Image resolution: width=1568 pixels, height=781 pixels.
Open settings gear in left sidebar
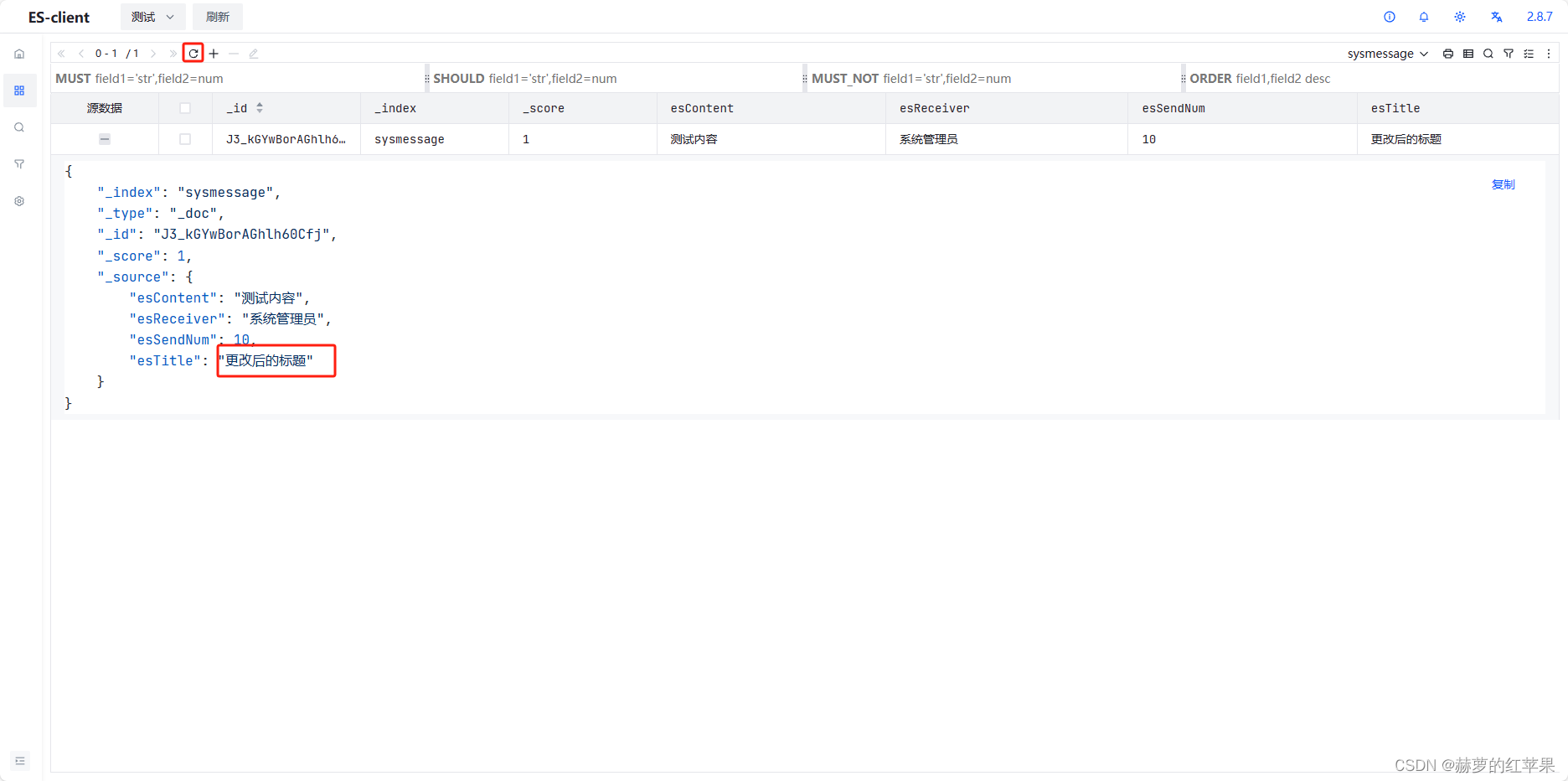pos(19,201)
